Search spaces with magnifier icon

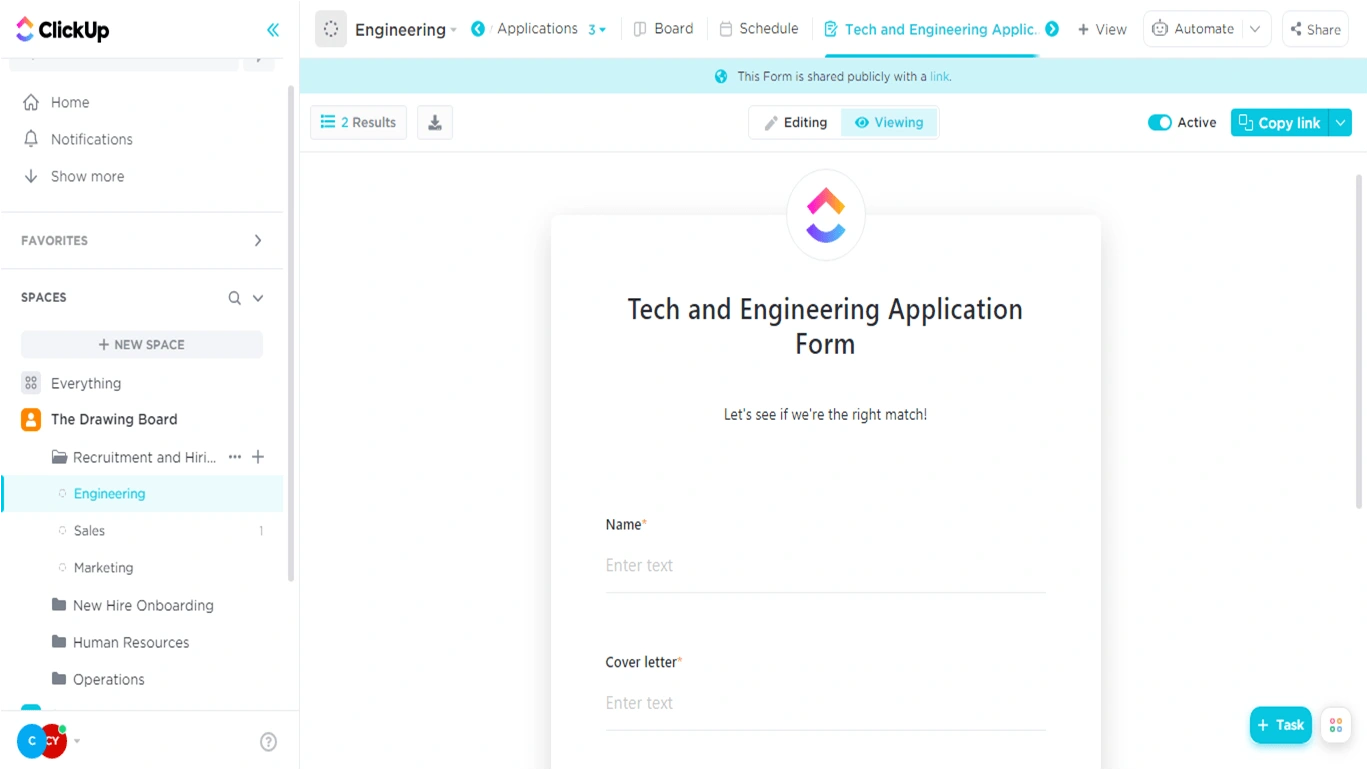[234, 298]
